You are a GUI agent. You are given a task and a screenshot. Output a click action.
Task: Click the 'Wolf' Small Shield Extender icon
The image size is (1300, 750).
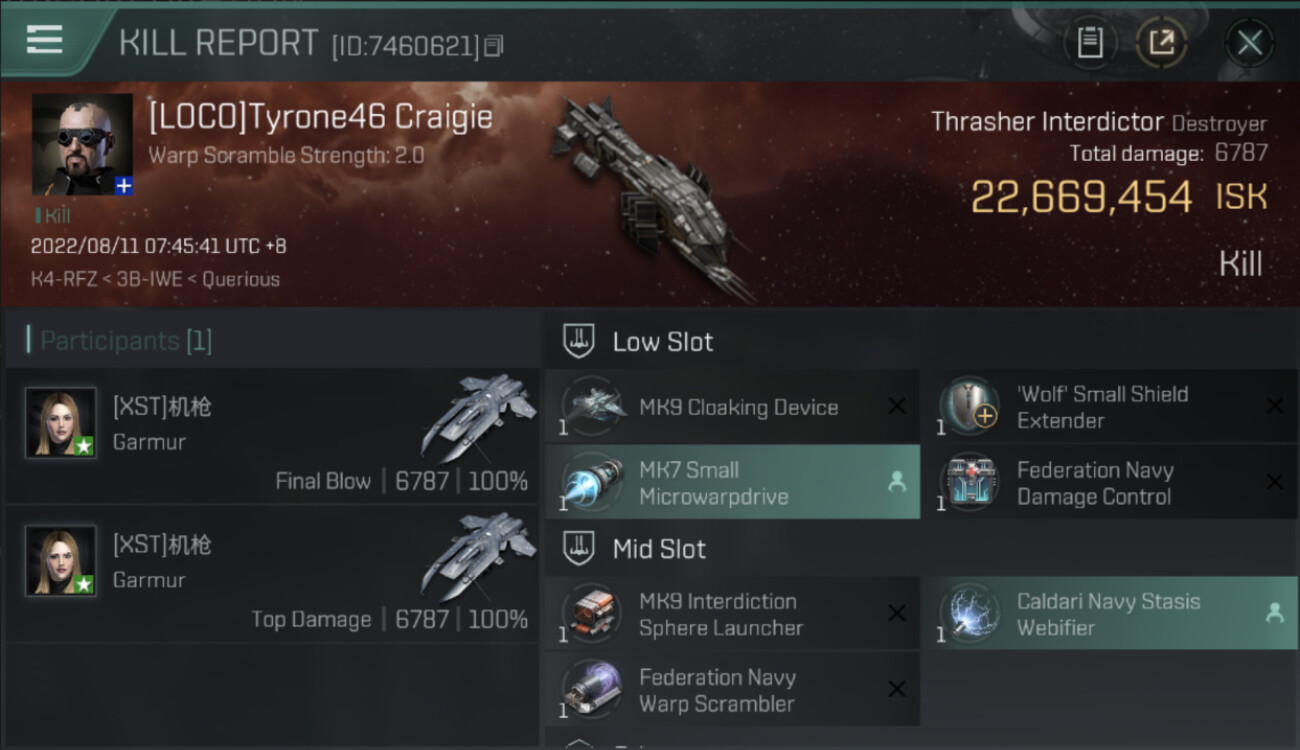point(970,406)
